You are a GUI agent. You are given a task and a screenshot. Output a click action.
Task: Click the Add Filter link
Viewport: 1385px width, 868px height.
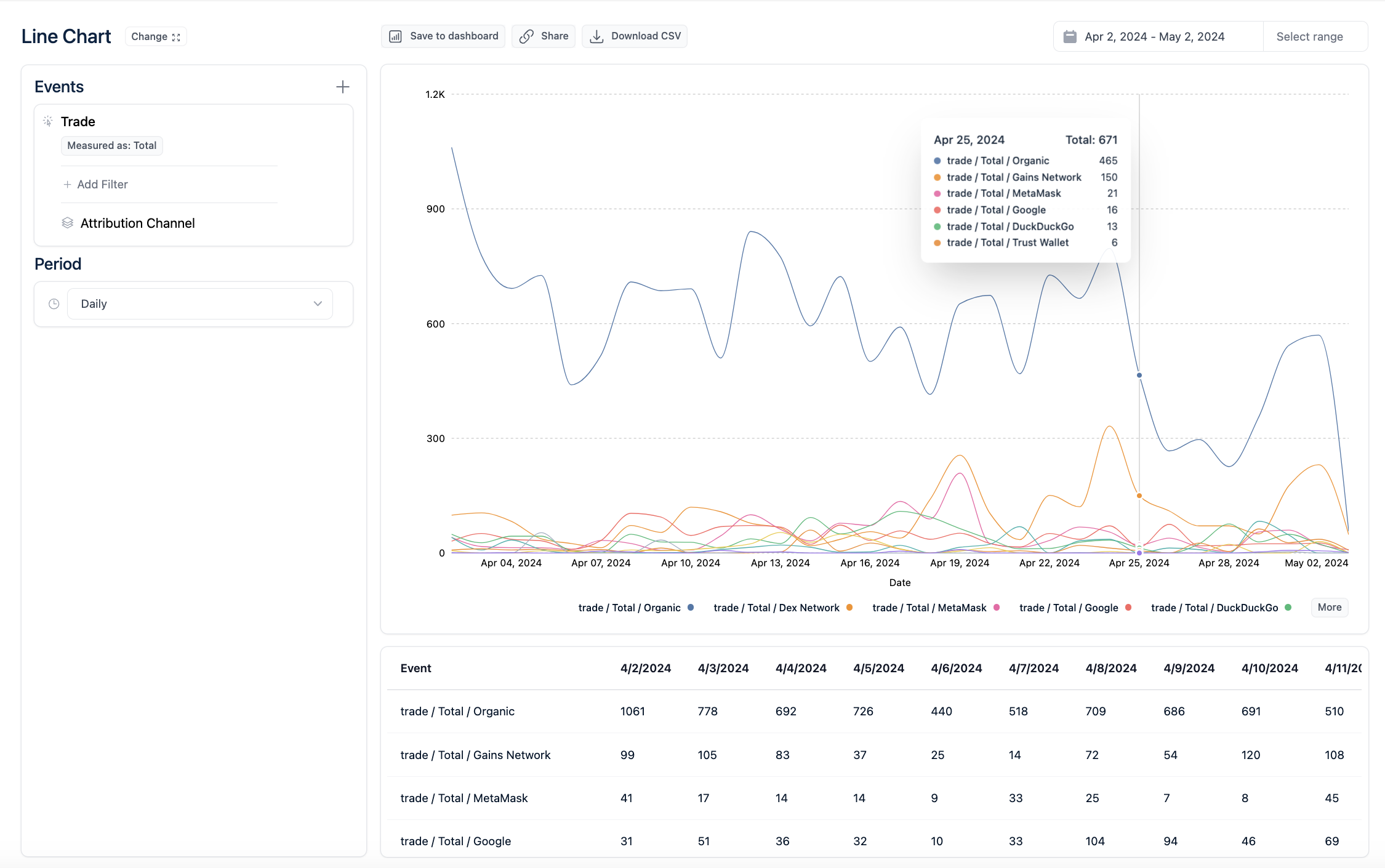[x=96, y=184]
